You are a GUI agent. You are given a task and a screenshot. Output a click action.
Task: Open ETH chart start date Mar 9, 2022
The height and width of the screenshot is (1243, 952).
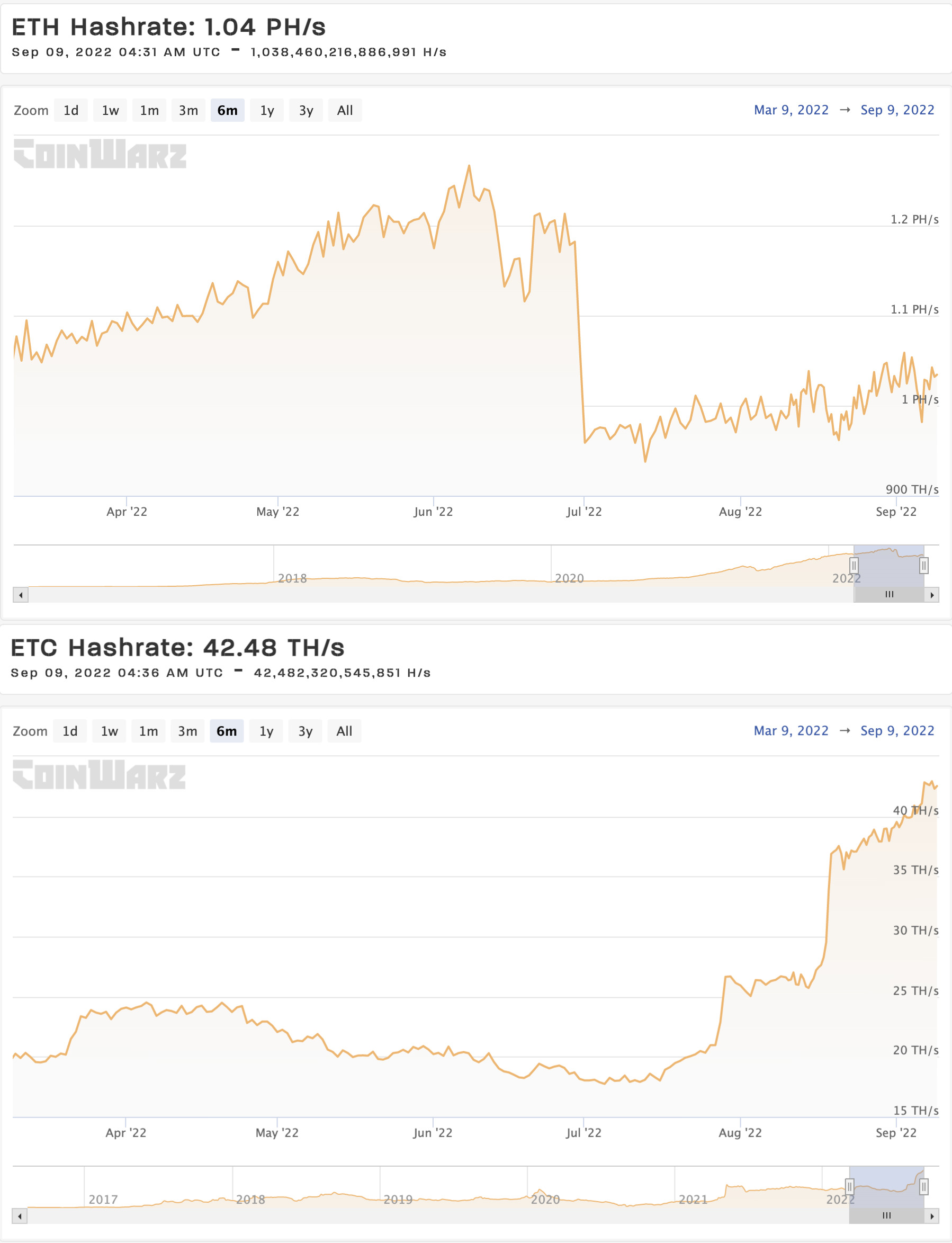coord(791,110)
